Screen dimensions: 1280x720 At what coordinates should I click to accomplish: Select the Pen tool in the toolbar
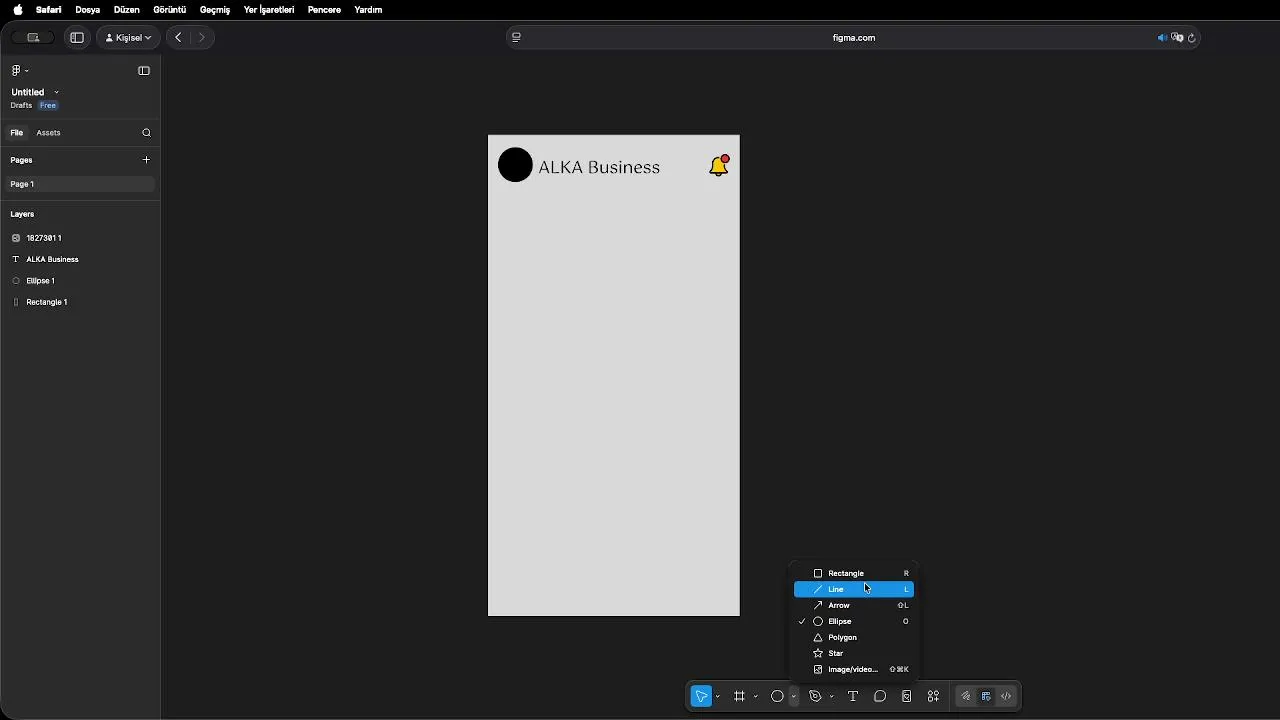pyautogui.click(x=815, y=697)
